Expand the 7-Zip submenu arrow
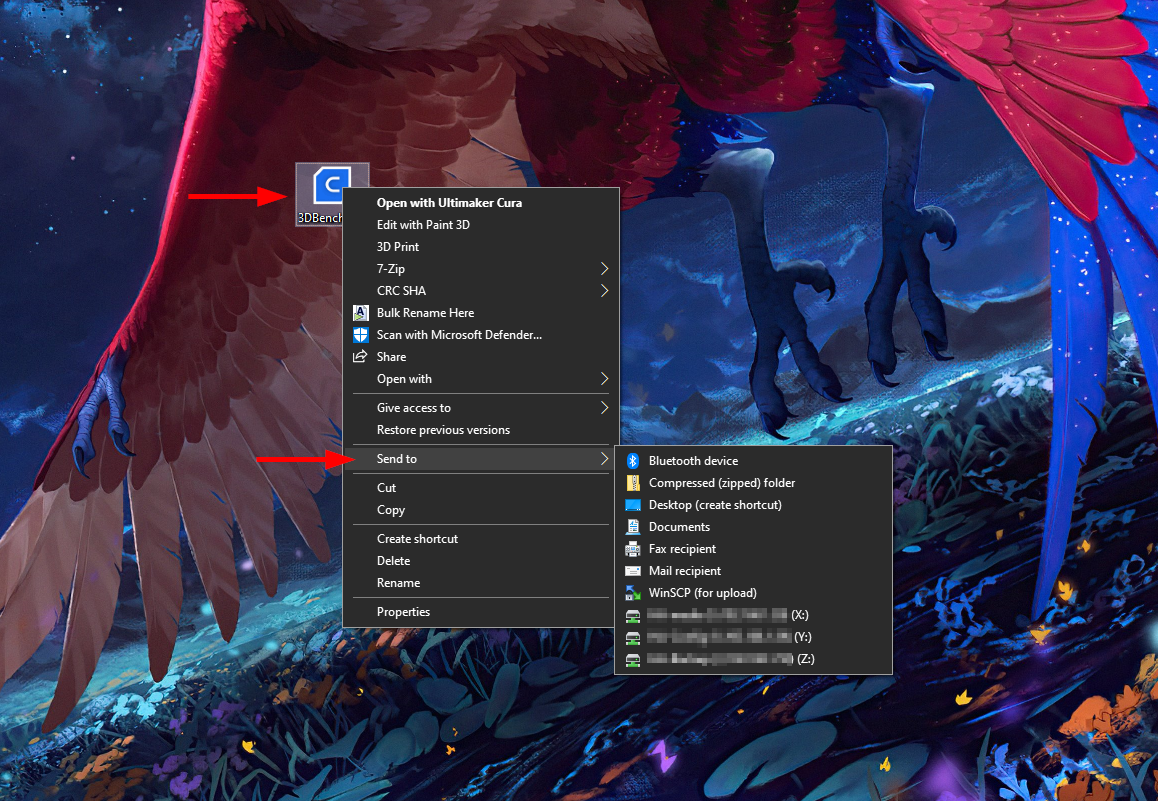Viewport: 1158px width, 801px height. [x=604, y=269]
